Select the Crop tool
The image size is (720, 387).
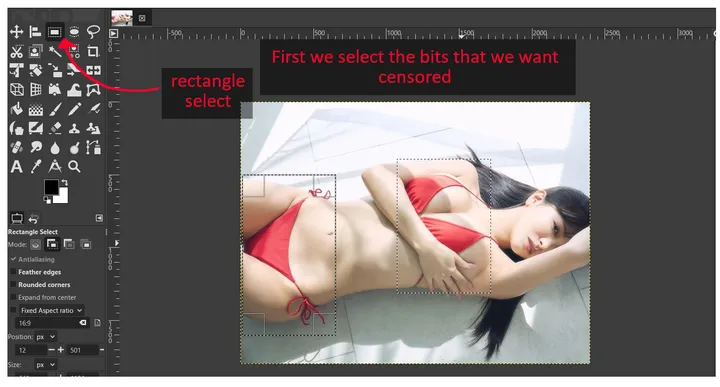93,51
